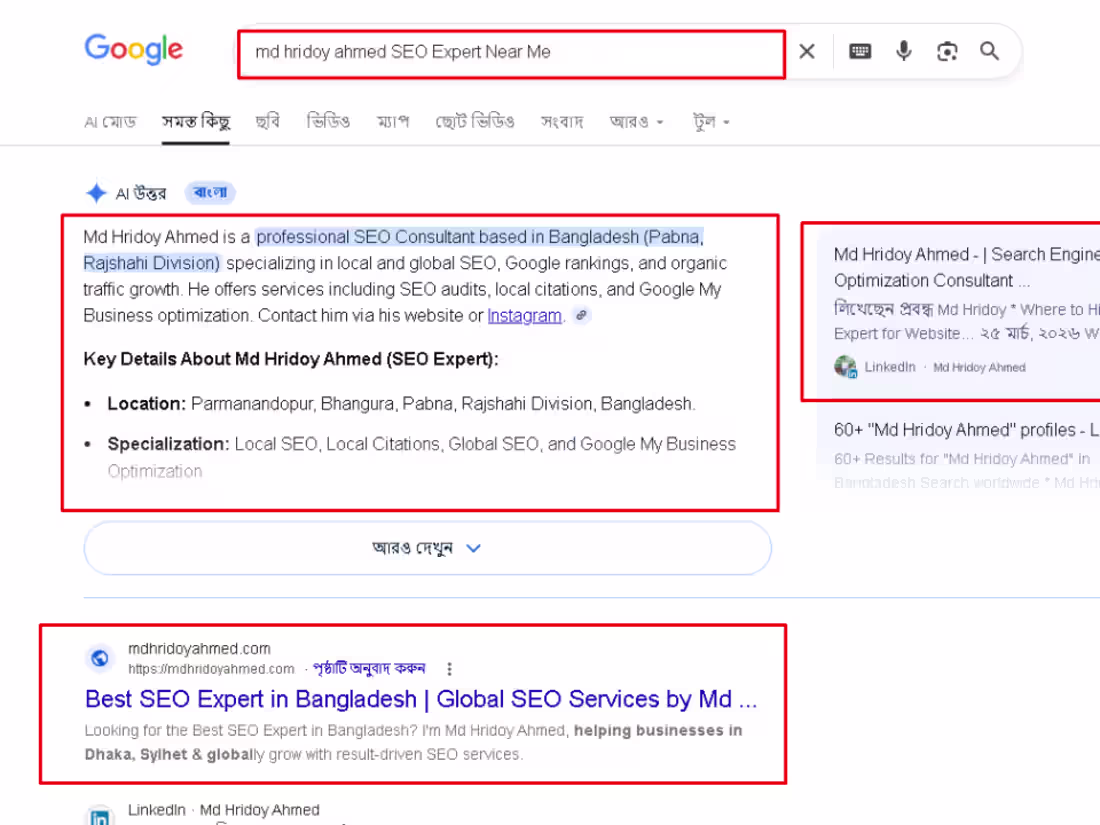Image resolution: width=1100 pixels, height=825 pixels.
Task: Expand AI answer with আরও দেখুন button
Action: tap(427, 548)
